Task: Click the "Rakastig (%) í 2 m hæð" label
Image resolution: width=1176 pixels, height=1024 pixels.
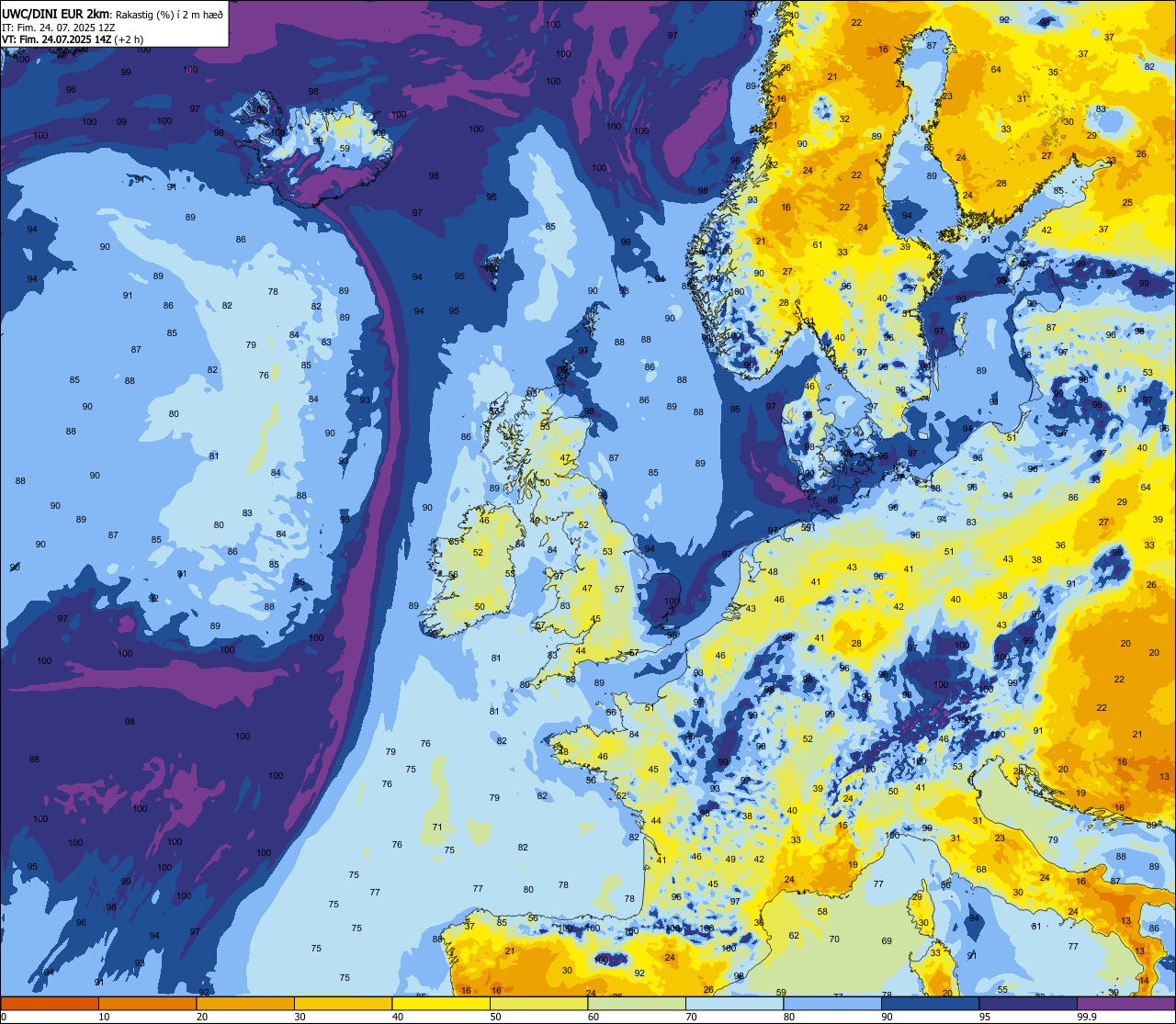Action: click(x=169, y=15)
